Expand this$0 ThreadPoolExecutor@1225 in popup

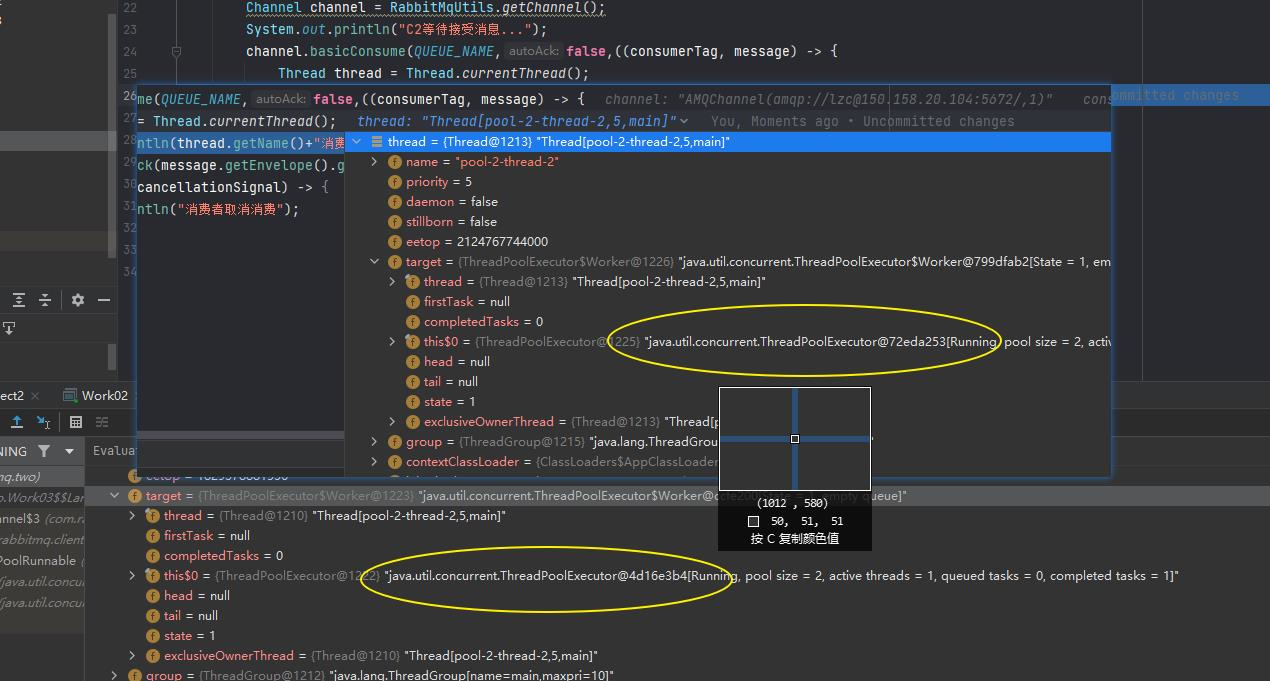coord(393,342)
